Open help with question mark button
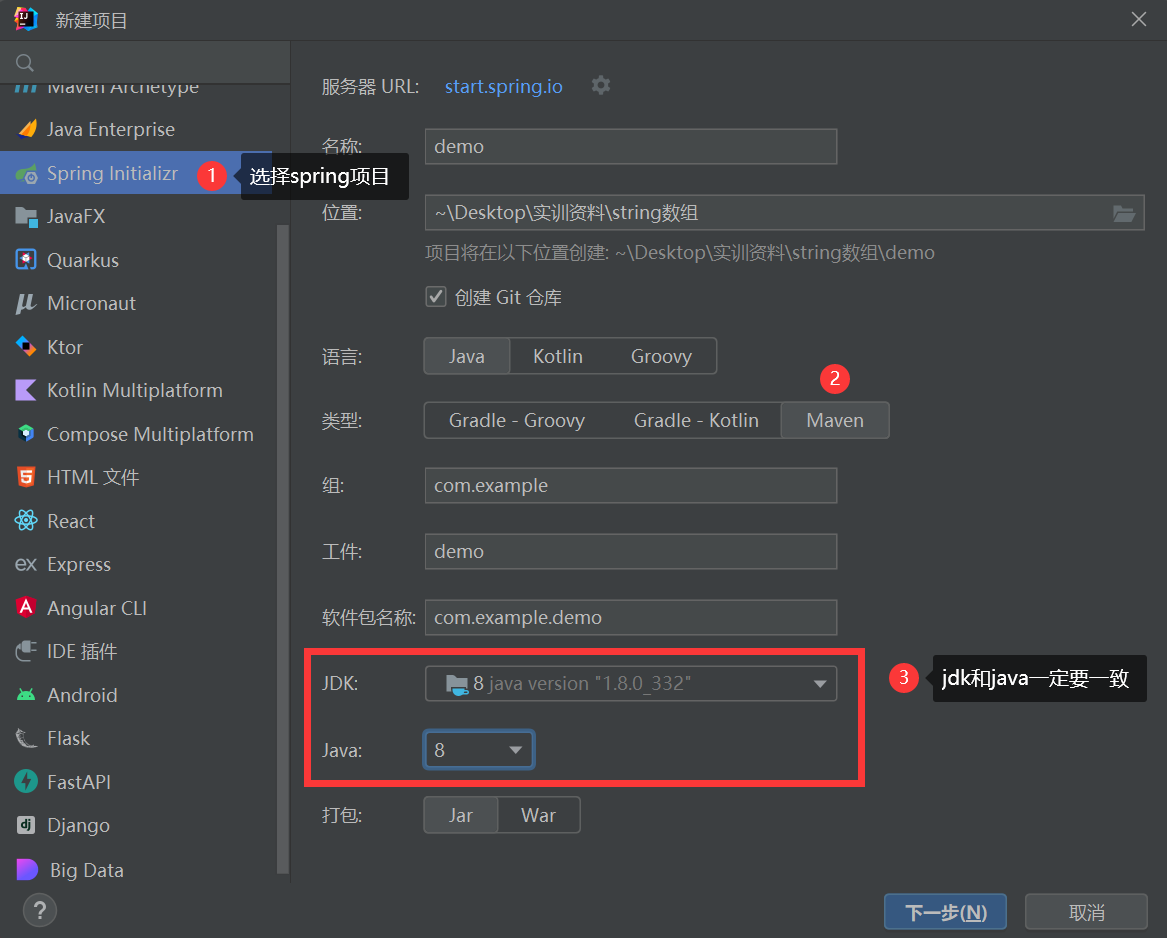Viewport: 1167px width, 938px height. (x=39, y=910)
